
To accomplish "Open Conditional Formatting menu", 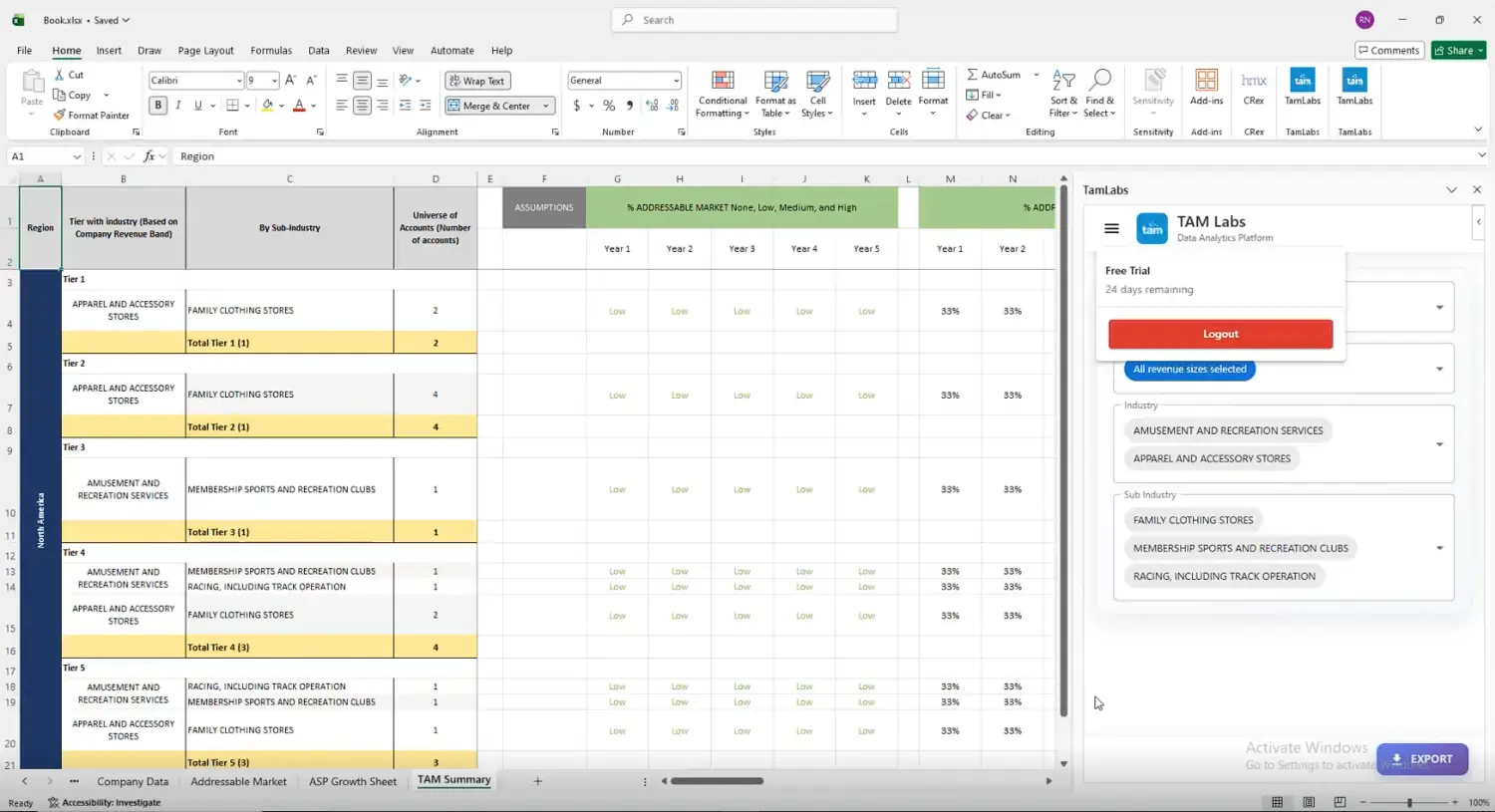I will [723, 94].
